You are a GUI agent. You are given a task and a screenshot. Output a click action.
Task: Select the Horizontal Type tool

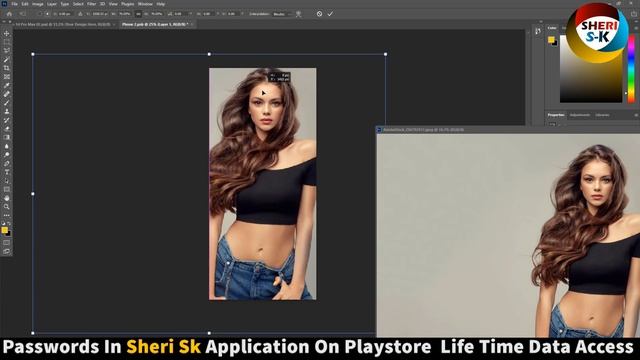coord(7,172)
